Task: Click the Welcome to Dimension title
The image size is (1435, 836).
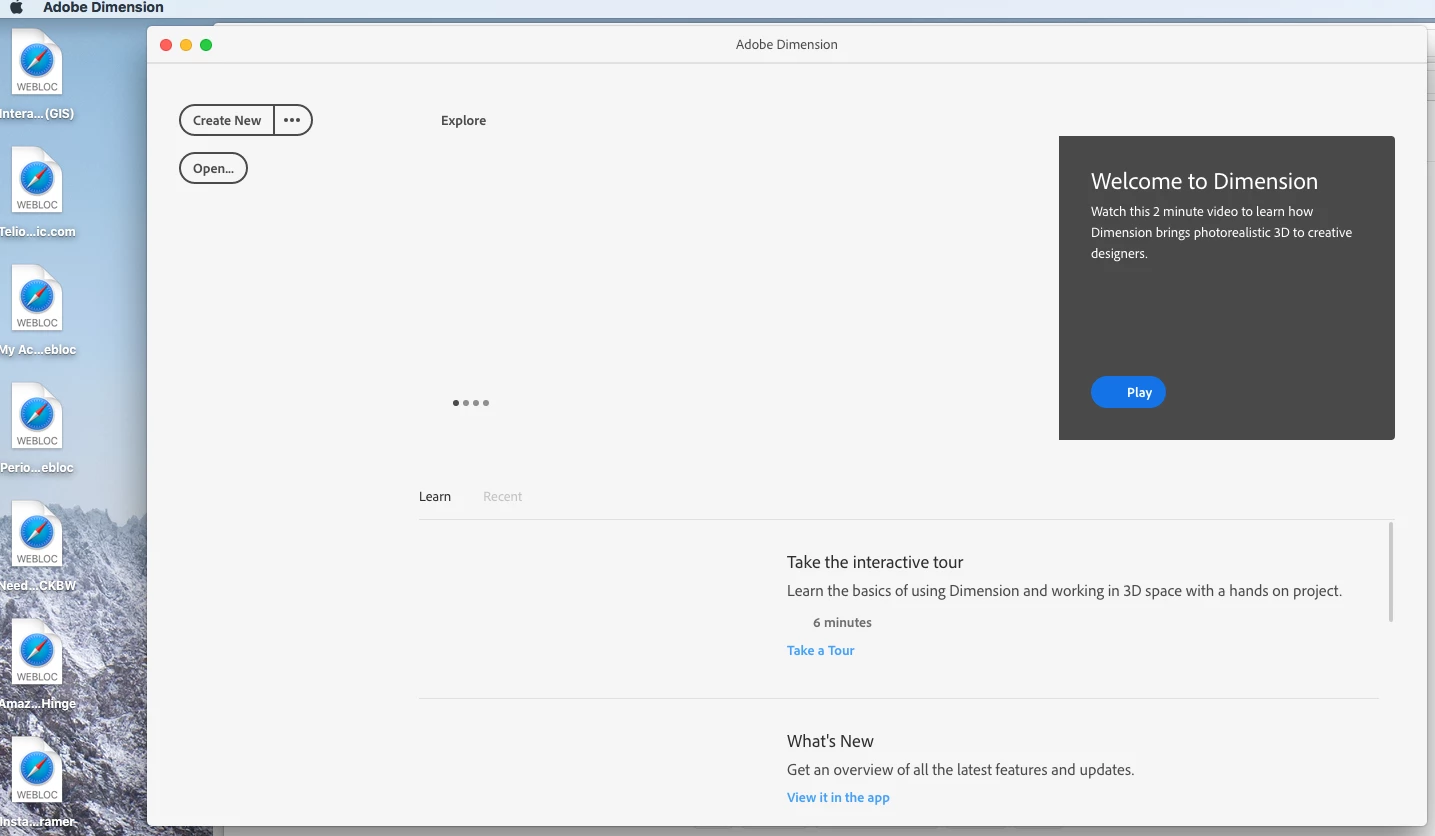Action: [x=1204, y=181]
